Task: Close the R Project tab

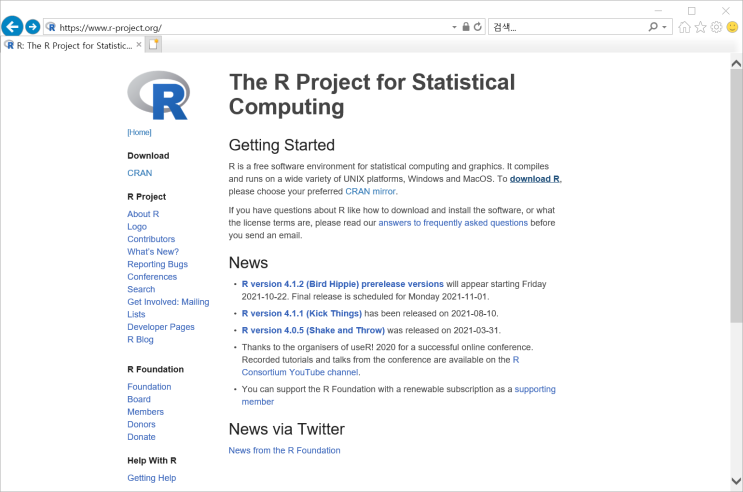Action: click(139, 45)
